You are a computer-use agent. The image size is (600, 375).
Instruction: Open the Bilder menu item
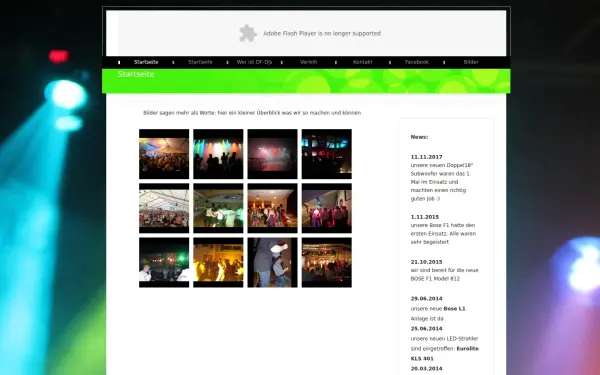coord(471,62)
